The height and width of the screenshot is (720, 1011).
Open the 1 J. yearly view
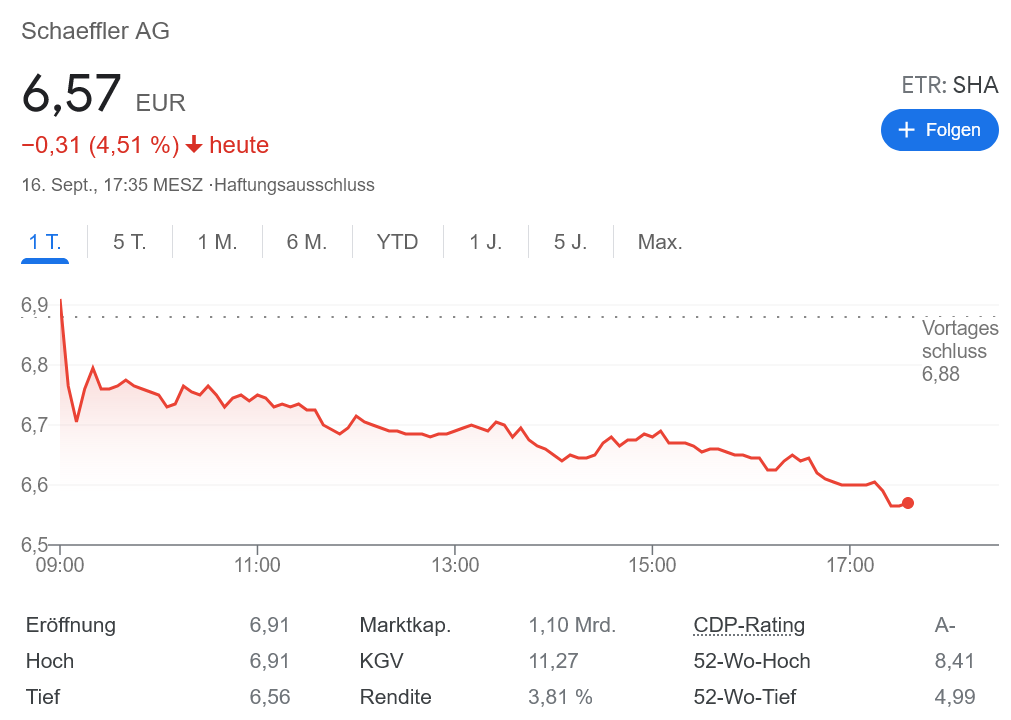coord(486,242)
